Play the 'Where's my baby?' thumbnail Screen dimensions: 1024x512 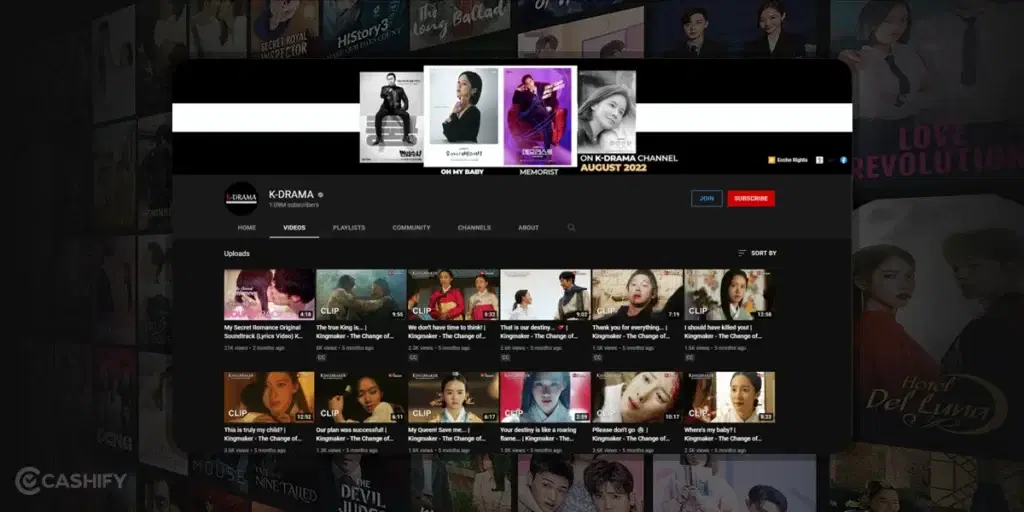point(729,397)
